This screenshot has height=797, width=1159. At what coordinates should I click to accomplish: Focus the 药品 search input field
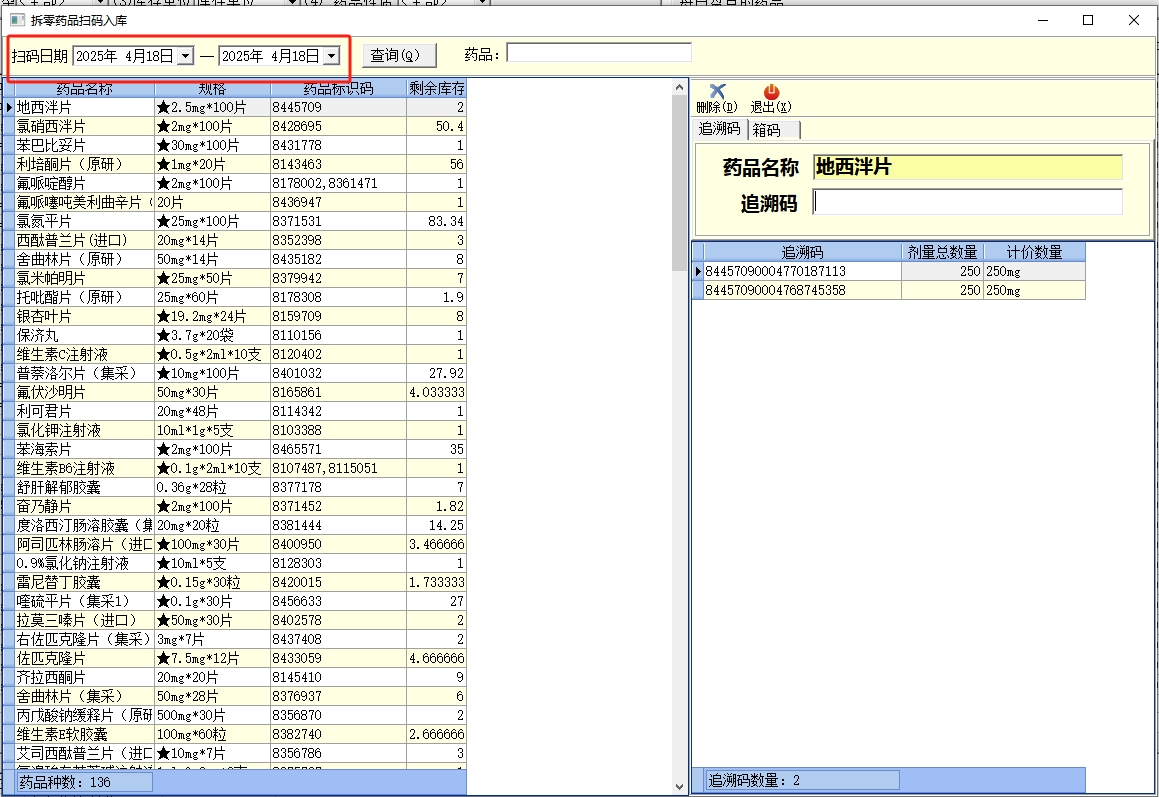[x=599, y=52]
